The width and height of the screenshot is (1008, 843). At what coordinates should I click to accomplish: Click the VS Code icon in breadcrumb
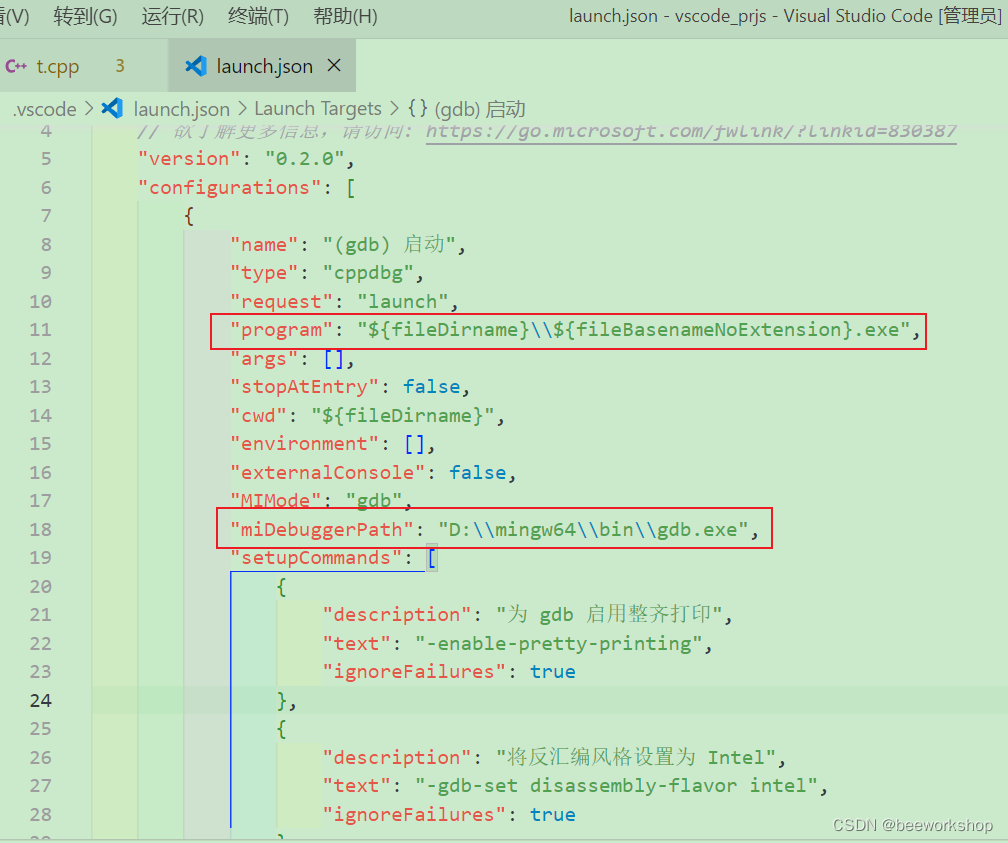click(112, 108)
